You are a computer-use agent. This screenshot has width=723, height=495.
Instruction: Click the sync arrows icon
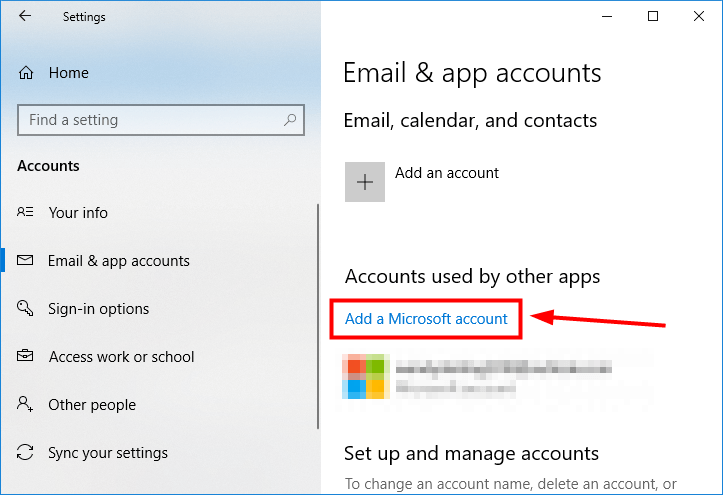[x=25, y=452]
